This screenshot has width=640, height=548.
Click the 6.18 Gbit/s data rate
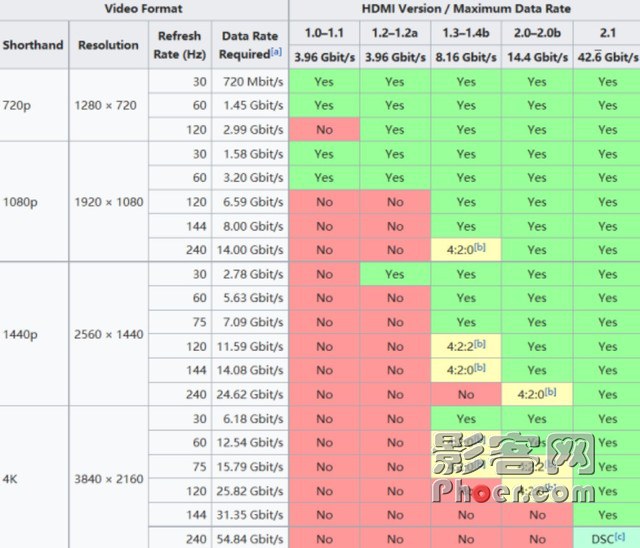[253, 419]
